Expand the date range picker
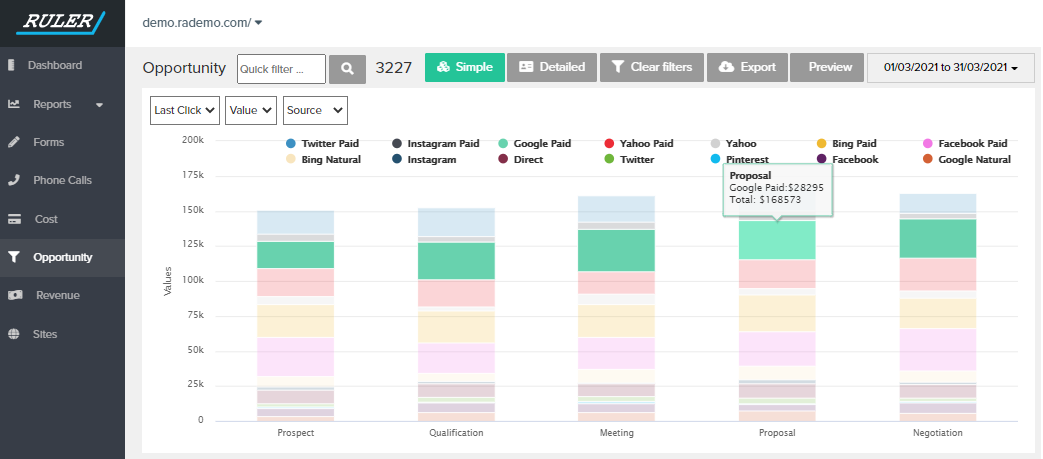The width and height of the screenshot is (1043, 459). click(x=950, y=68)
